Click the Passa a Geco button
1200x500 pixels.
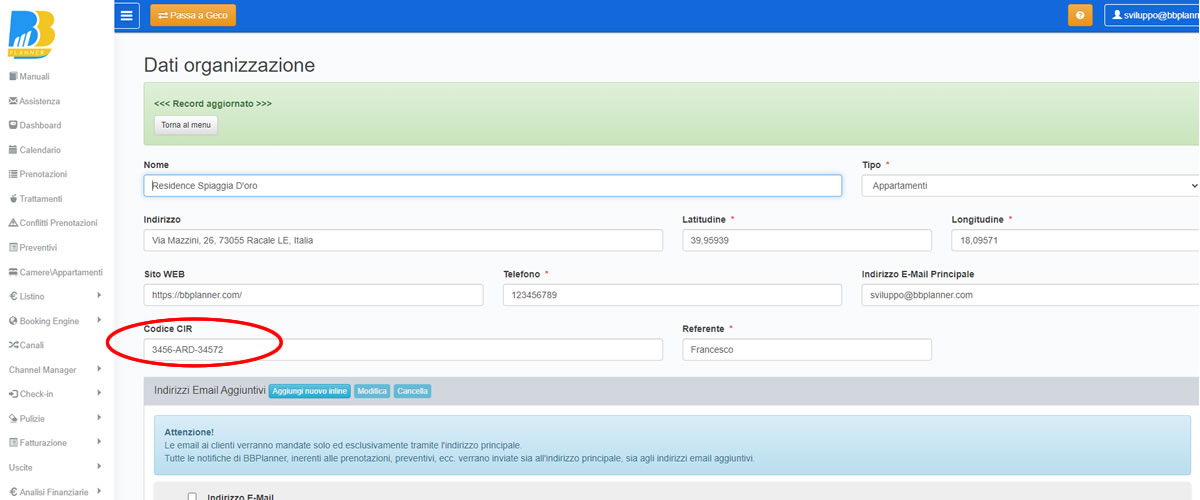pyautogui.click(x=193, y=16)
